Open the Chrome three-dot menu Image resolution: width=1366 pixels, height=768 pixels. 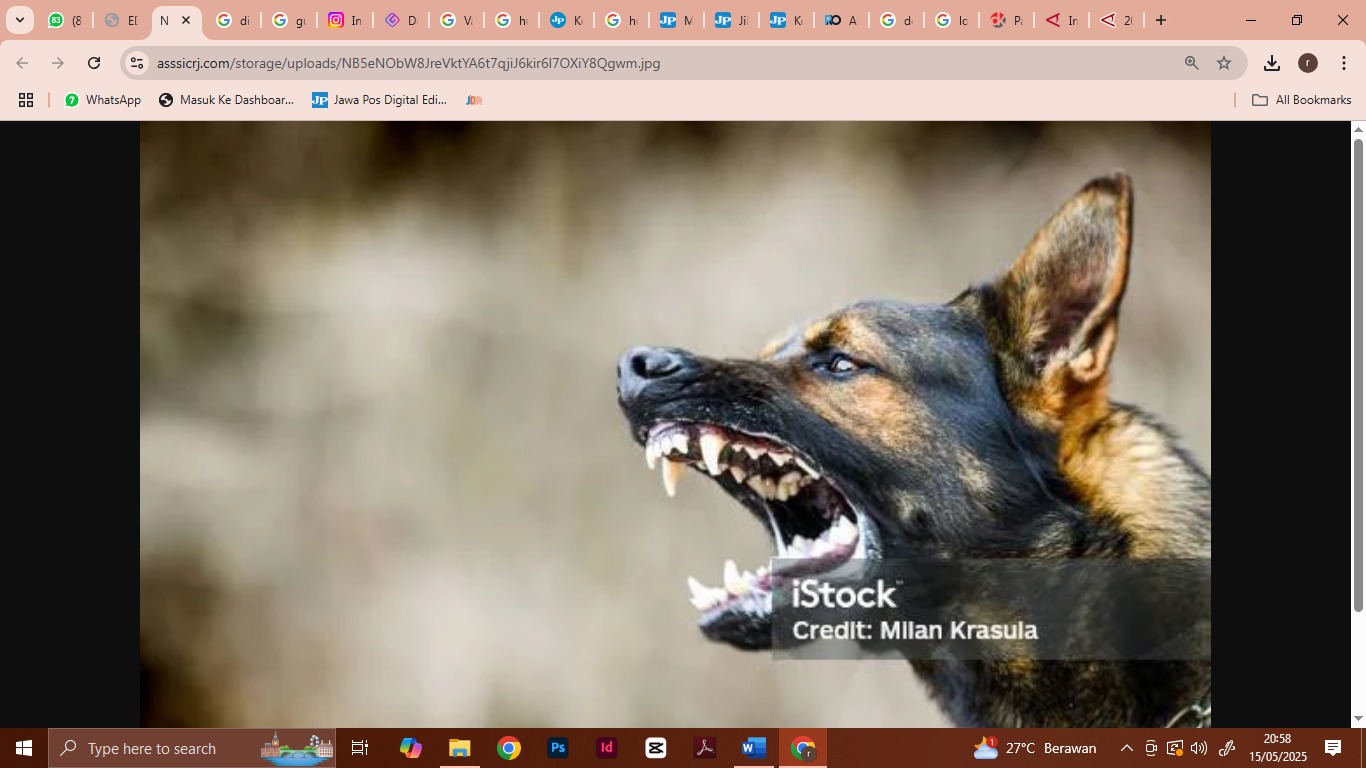coord(1344,63)
